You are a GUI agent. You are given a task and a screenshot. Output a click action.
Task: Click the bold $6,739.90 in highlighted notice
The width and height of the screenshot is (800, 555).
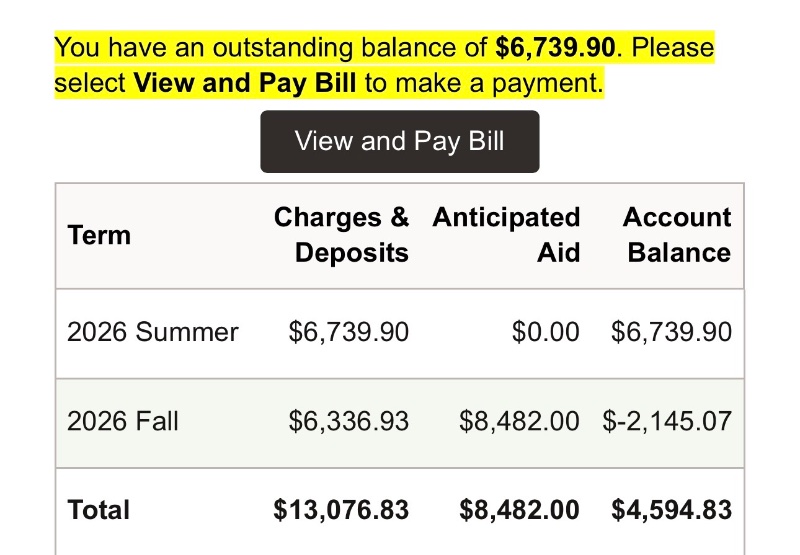click(x=555, y=47)
